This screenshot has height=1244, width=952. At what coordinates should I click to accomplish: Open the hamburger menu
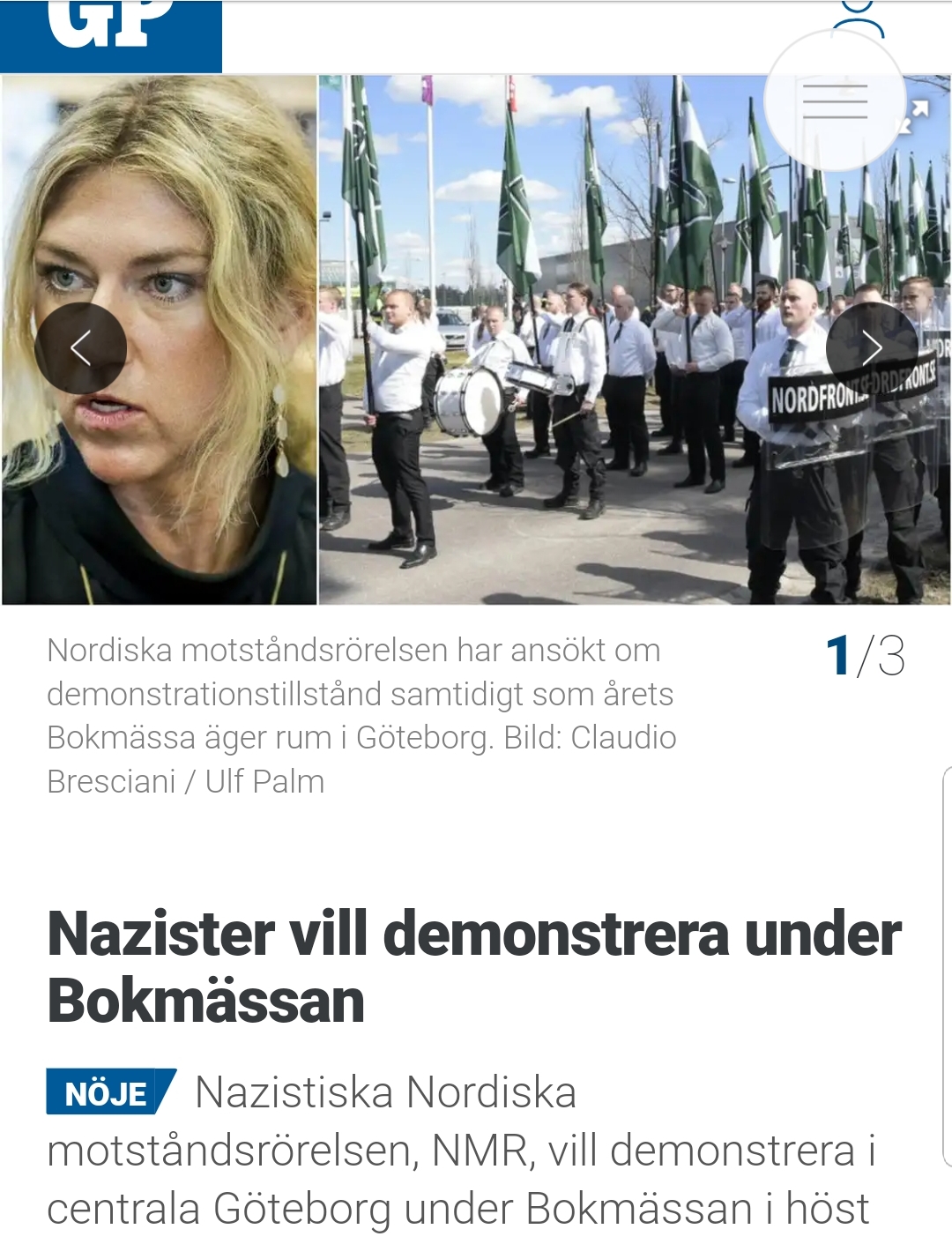(x=835, y=101)
